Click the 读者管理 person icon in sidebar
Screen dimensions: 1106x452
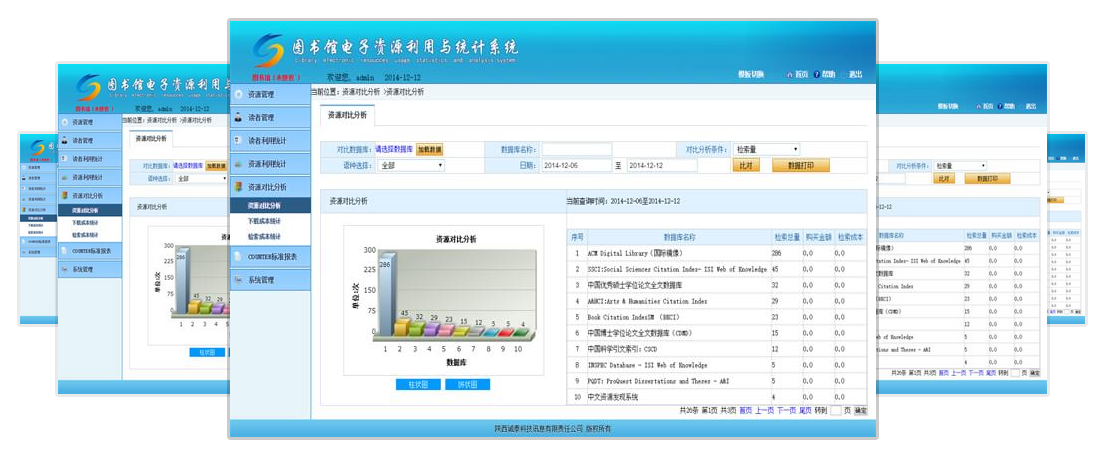click(x=238, y=117)
